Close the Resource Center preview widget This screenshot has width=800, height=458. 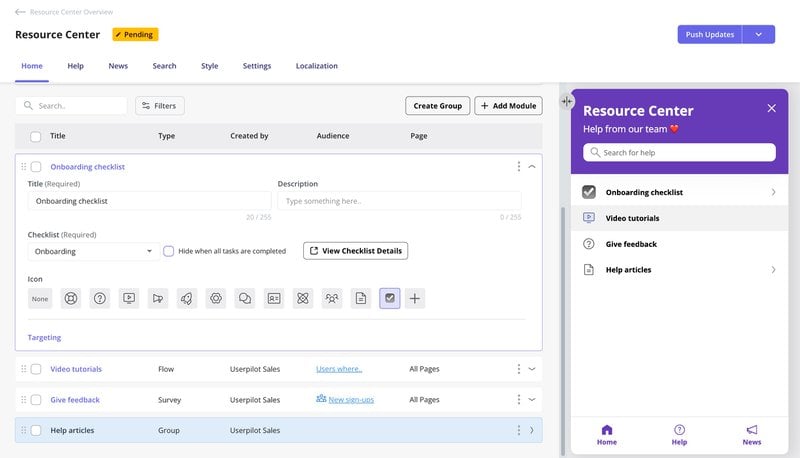pyautogui.click(x=771, y=108)
